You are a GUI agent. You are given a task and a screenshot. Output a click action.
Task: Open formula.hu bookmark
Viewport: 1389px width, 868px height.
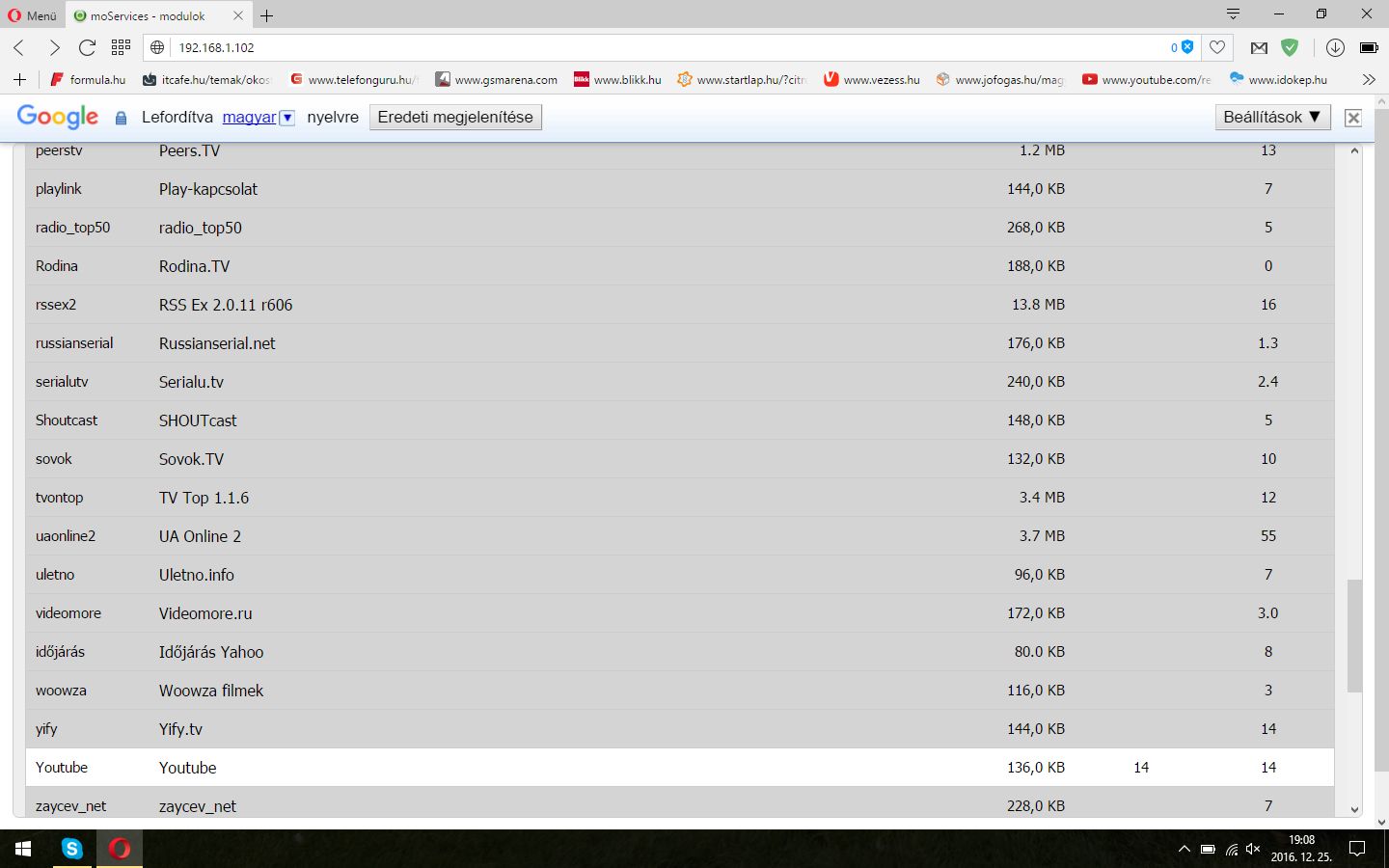point(88,79)
